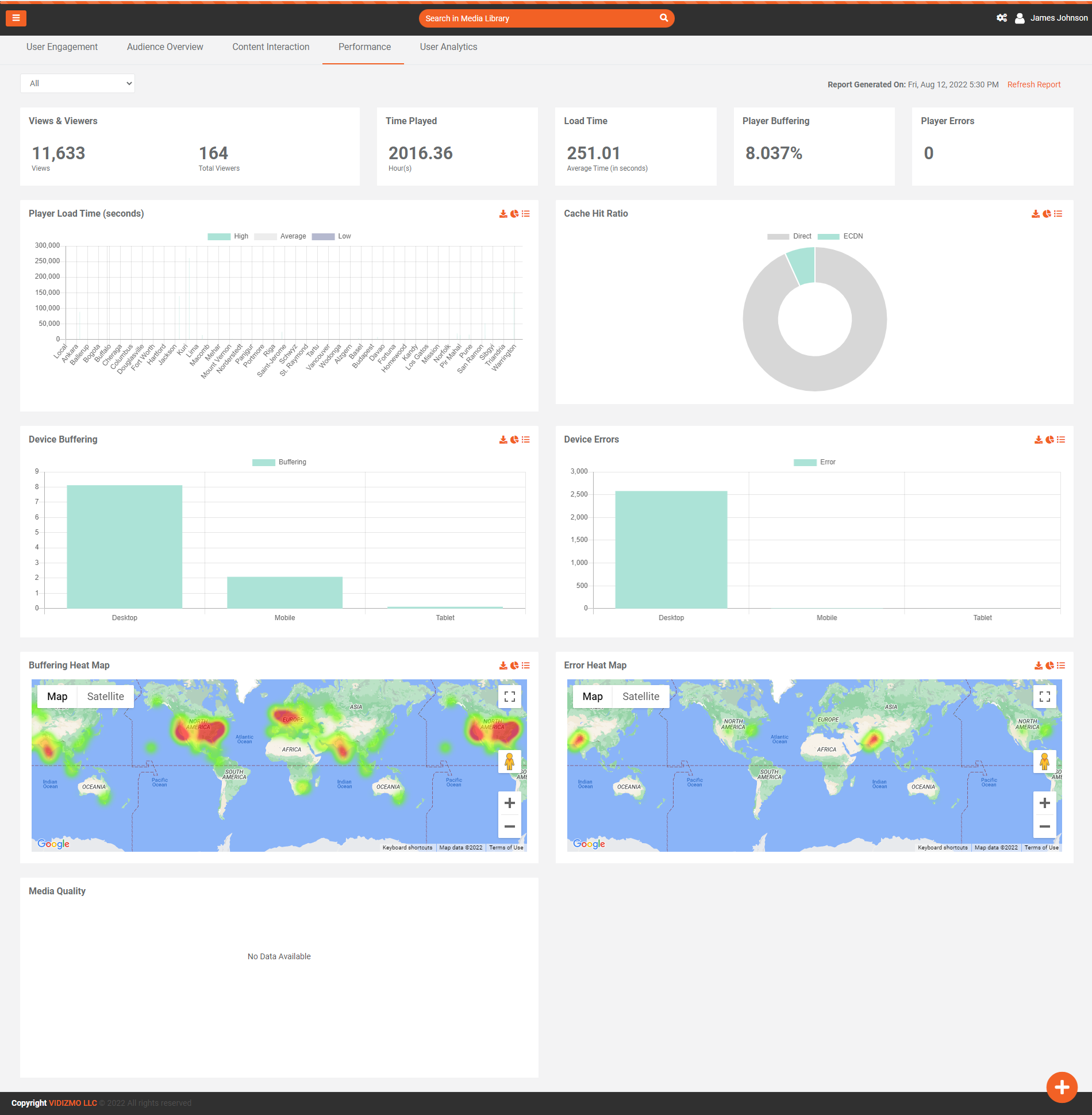Open the Content Interaction tab
The width and height of the screenshot is (1092, 1115).
271,47
